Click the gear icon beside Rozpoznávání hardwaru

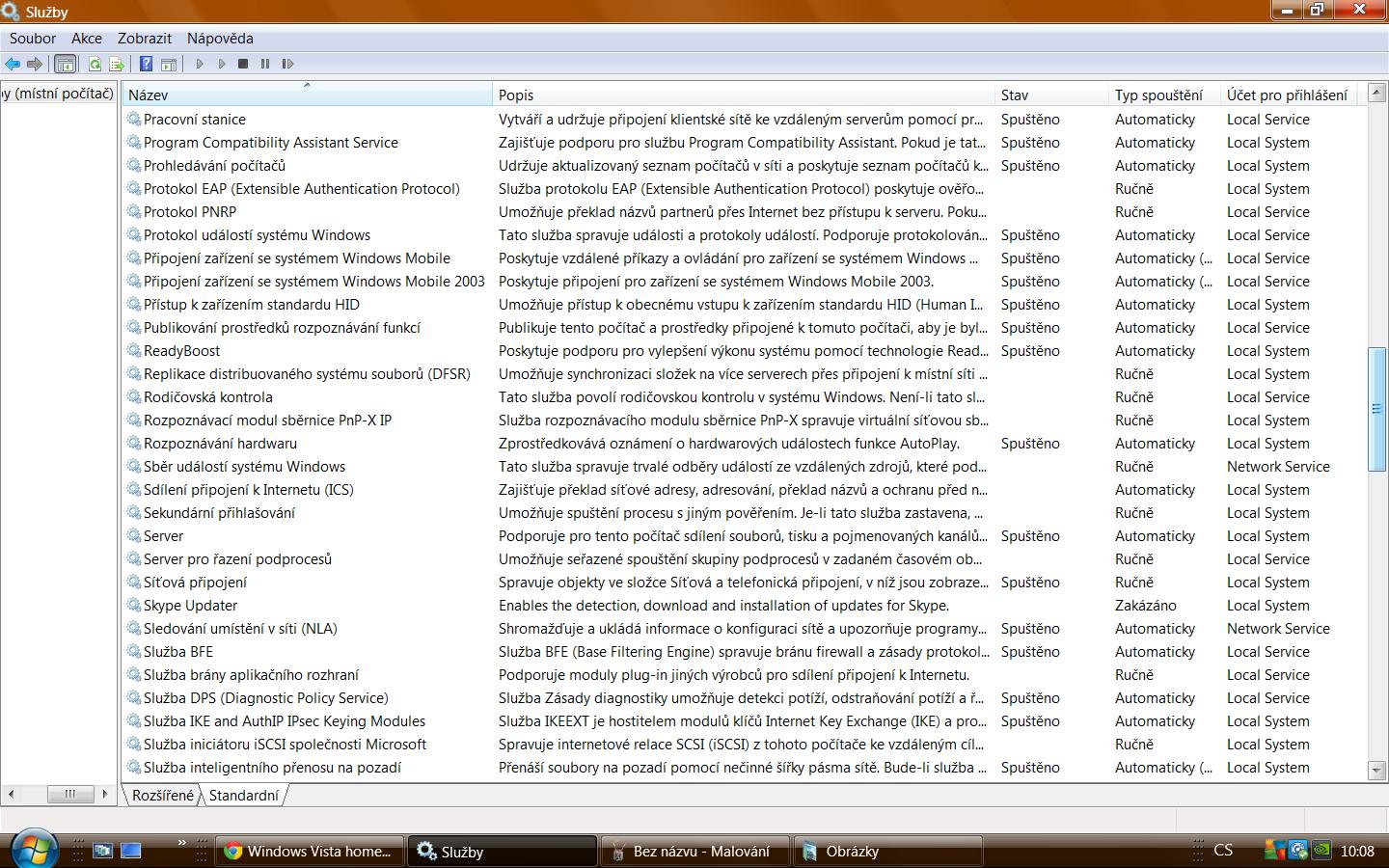pos(134,444)
